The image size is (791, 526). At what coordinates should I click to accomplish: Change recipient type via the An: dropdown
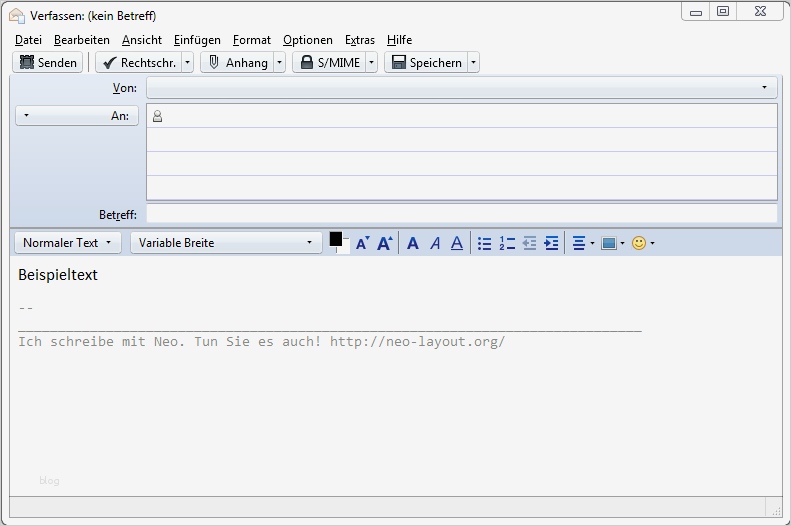77,115
